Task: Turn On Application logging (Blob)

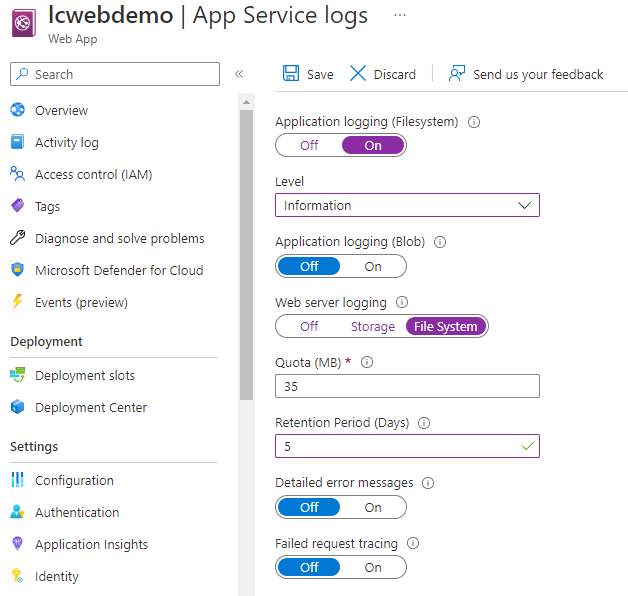Action: (x=372, y=266)
